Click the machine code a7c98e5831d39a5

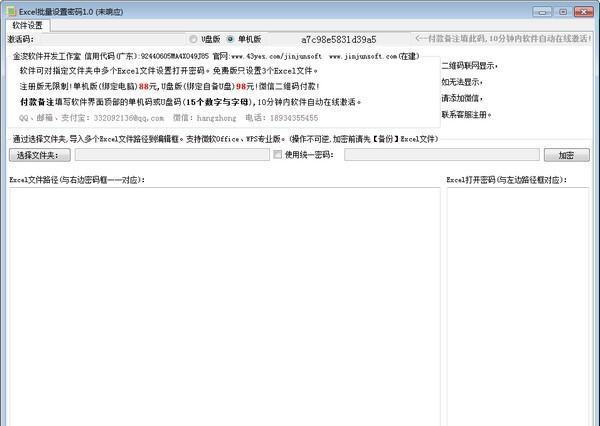pos(339,39)
